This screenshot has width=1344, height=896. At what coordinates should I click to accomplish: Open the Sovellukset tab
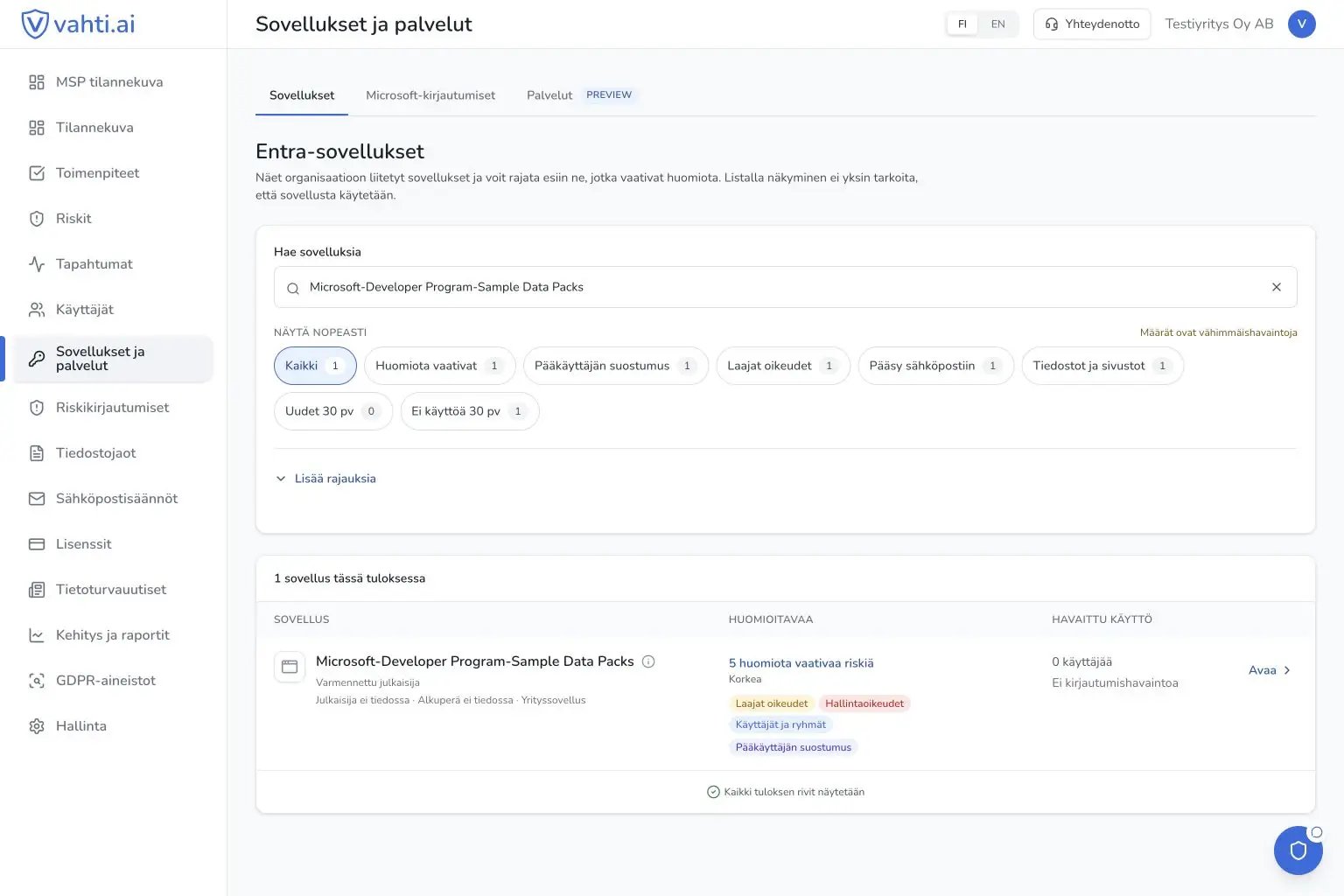(302, 95)
